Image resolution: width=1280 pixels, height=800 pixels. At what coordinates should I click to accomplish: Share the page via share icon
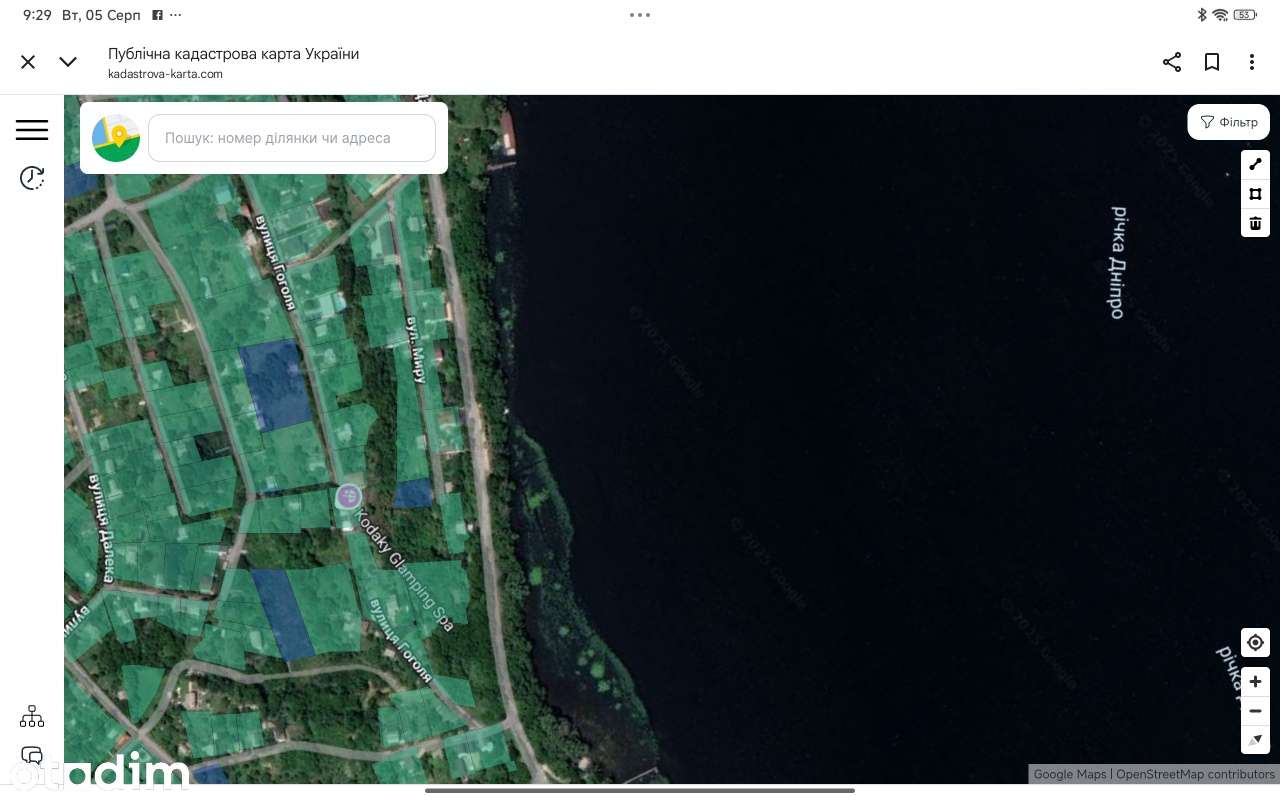(x=1172, y=62)
